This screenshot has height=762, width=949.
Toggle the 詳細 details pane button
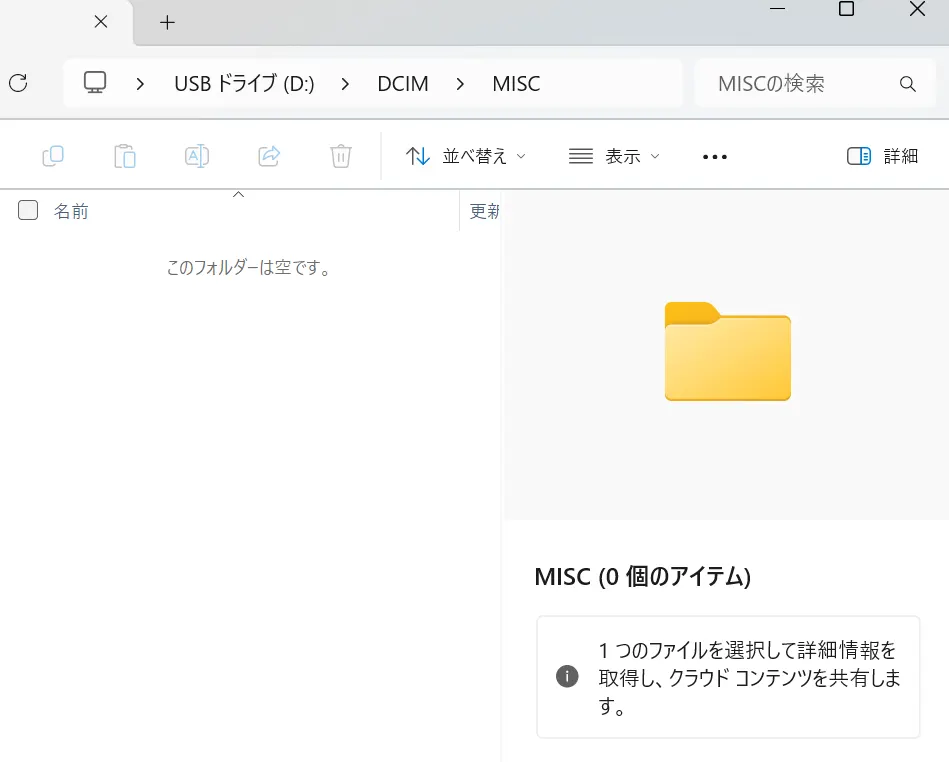click(x=882, y=156)
